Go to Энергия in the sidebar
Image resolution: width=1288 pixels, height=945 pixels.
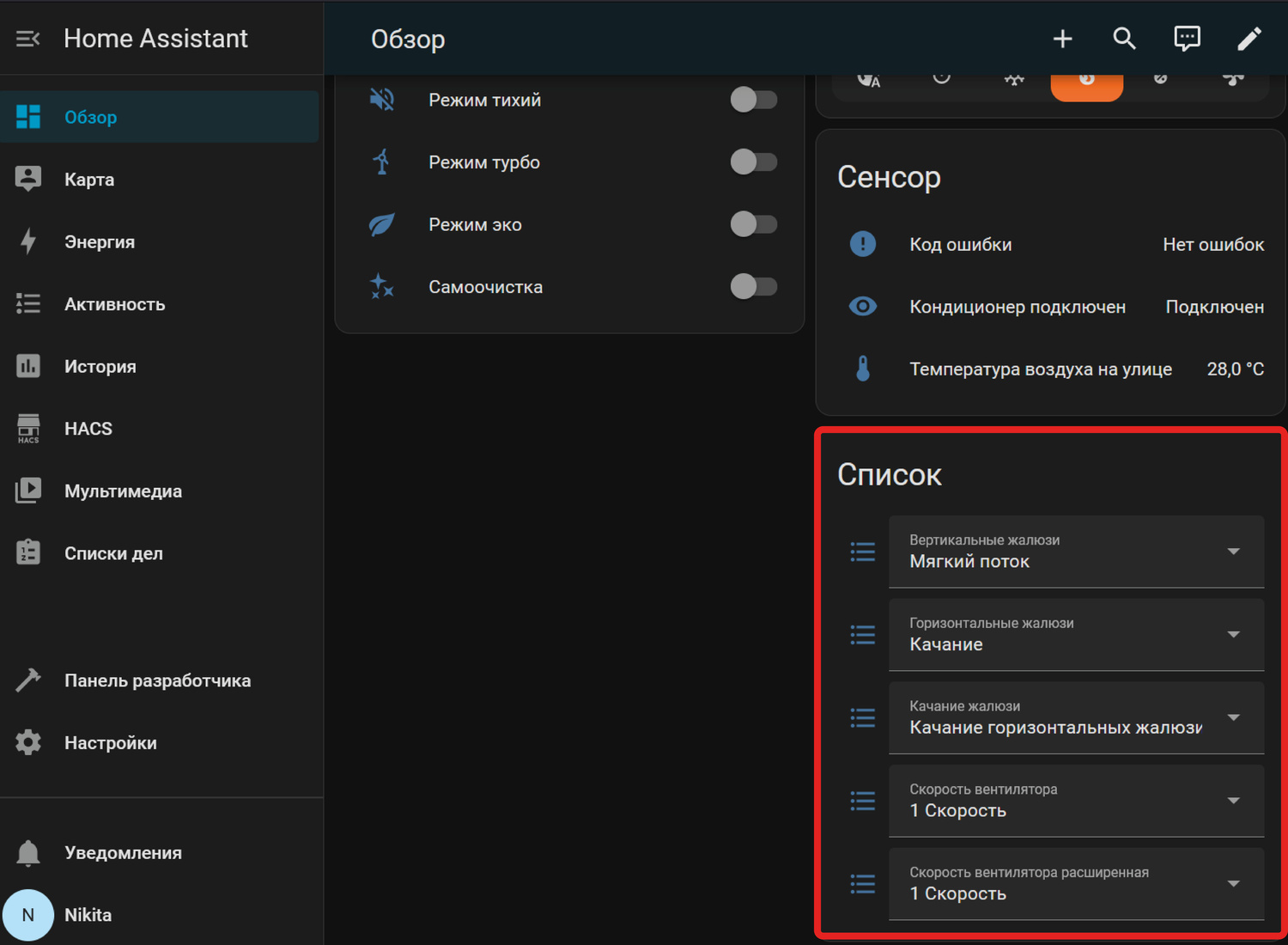pos(100,242)
